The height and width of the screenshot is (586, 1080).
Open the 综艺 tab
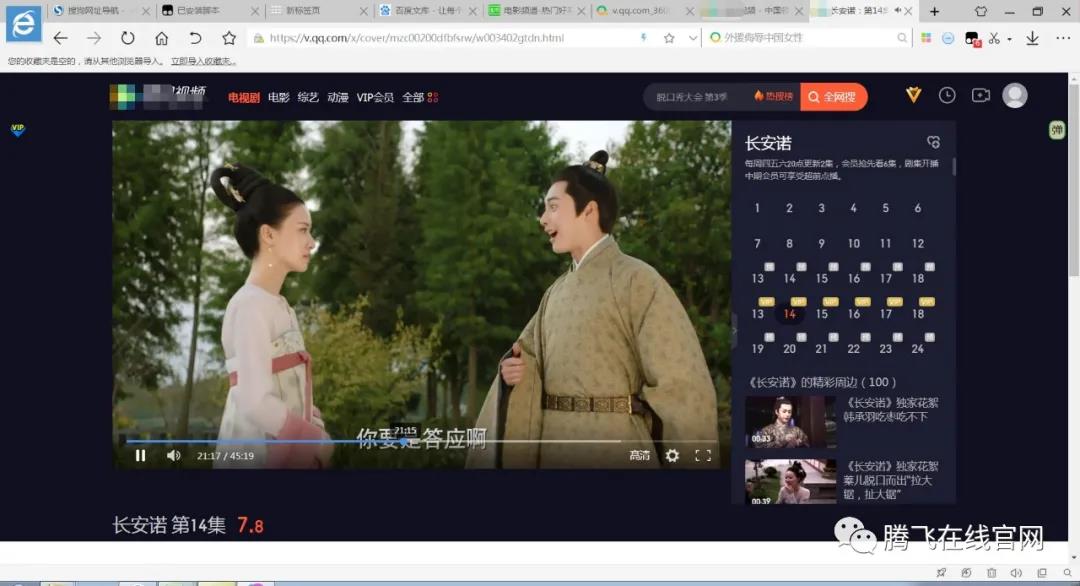(308, 97)
